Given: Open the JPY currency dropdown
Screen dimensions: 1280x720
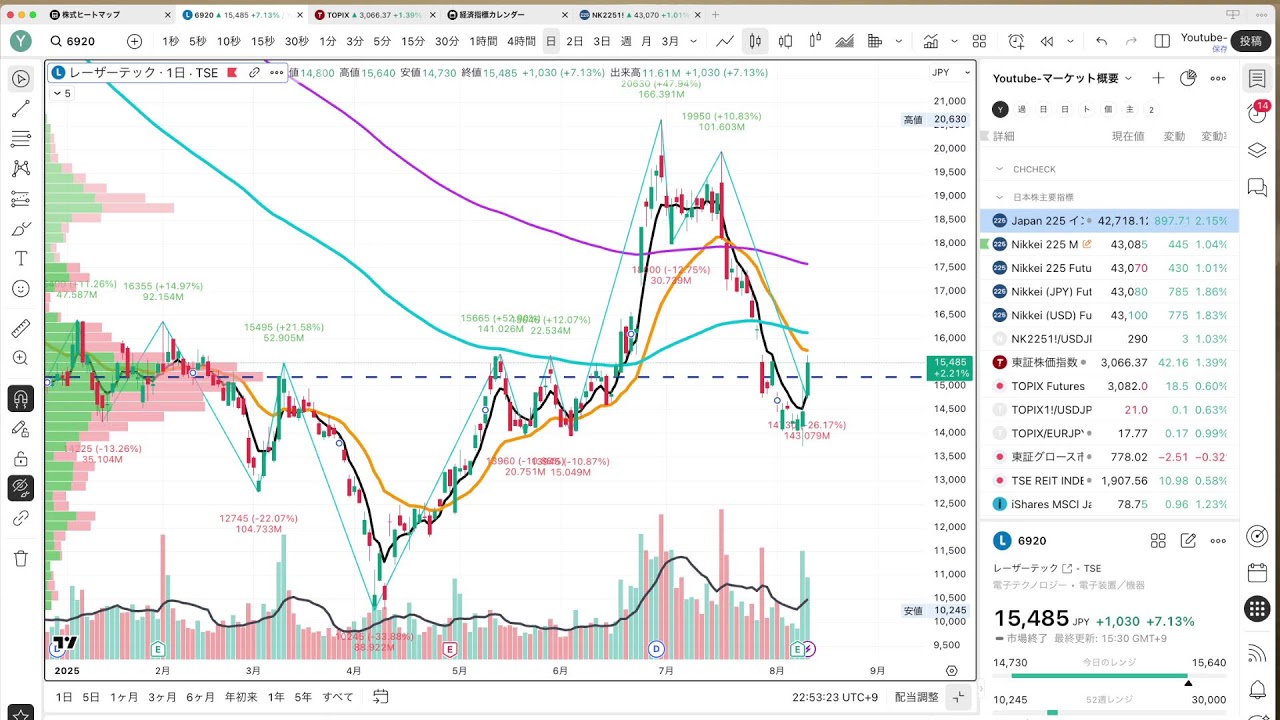Looking at the screenshot, I should pyautogui.click(x=951, y=73).
